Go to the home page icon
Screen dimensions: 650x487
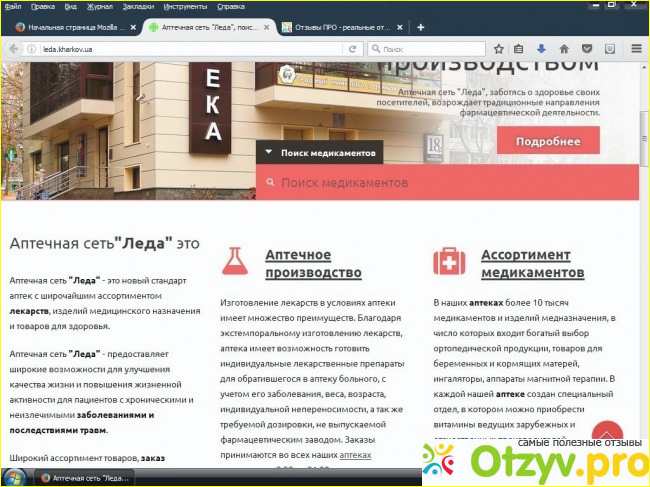[x=564, y=48]
